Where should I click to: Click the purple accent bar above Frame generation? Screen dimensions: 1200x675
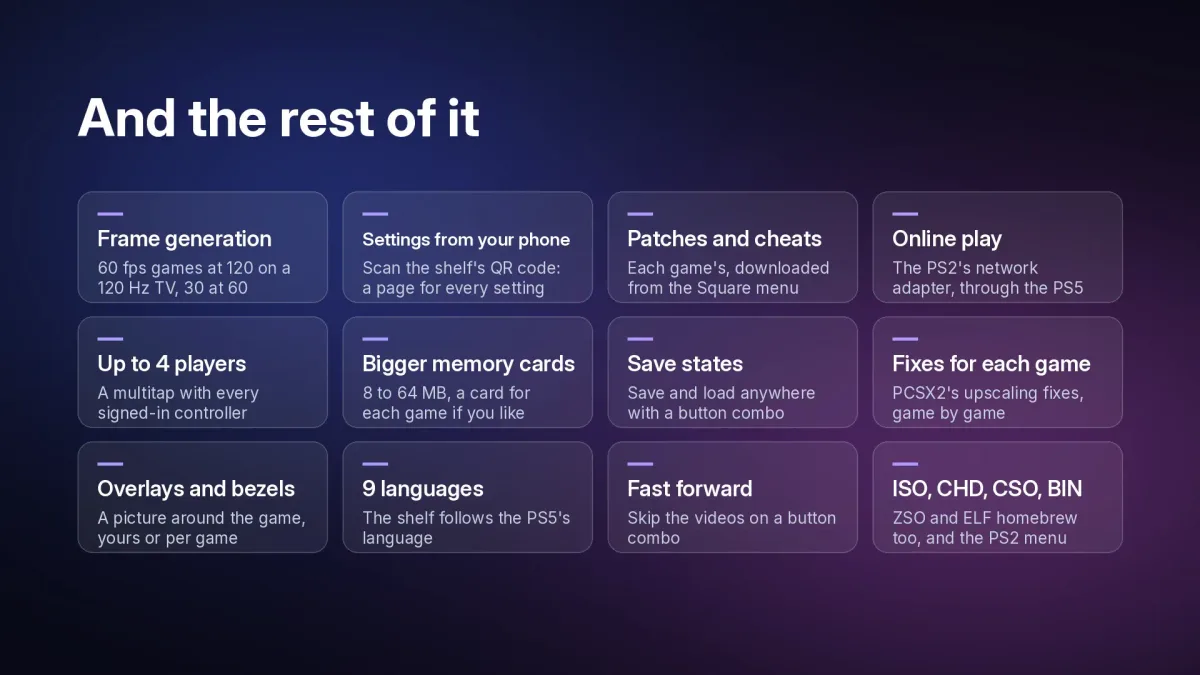(110, 214)
